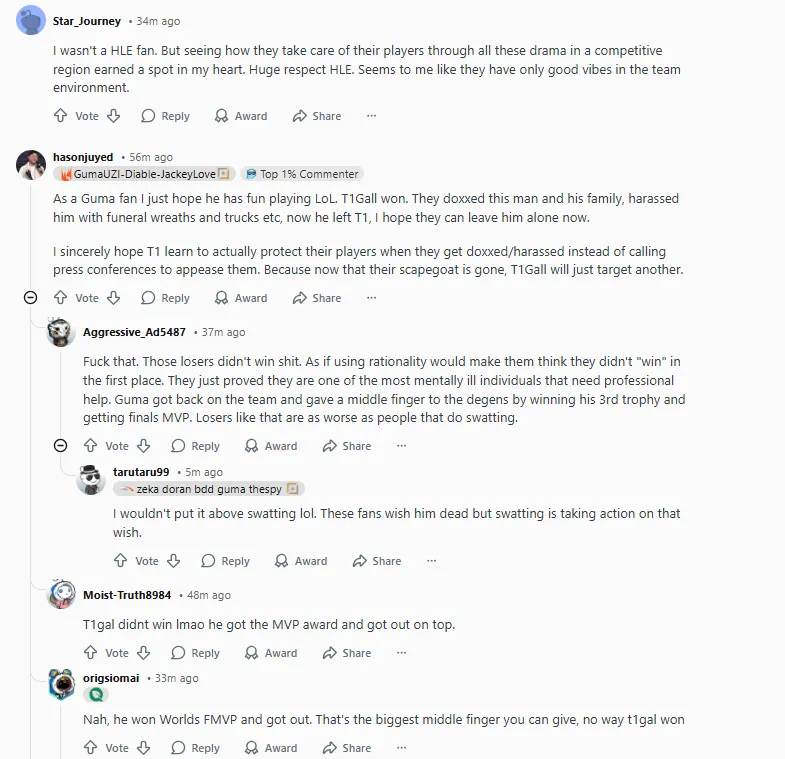Reply to origsiomai's comment
The height and width of the screenshot is (759, 785).
195,747
